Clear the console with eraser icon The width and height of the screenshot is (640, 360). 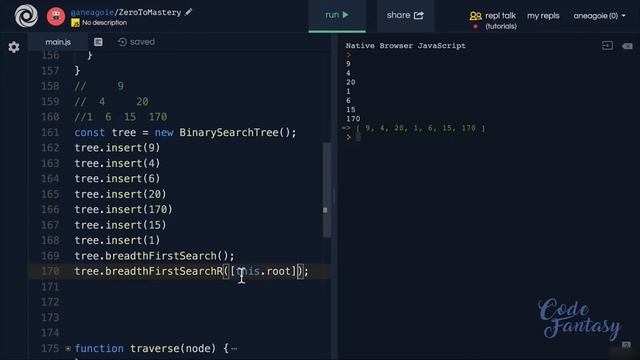(x=627, y=46)
